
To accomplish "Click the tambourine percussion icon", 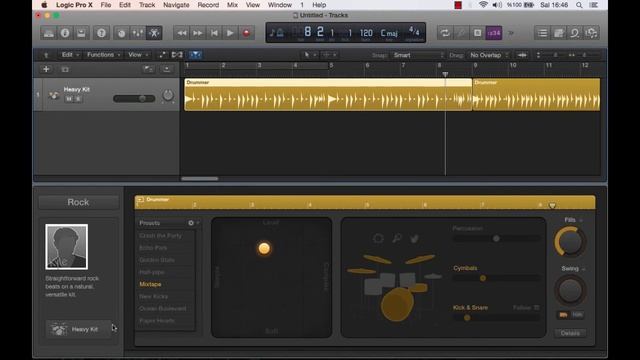I will [x=378, y=238].
